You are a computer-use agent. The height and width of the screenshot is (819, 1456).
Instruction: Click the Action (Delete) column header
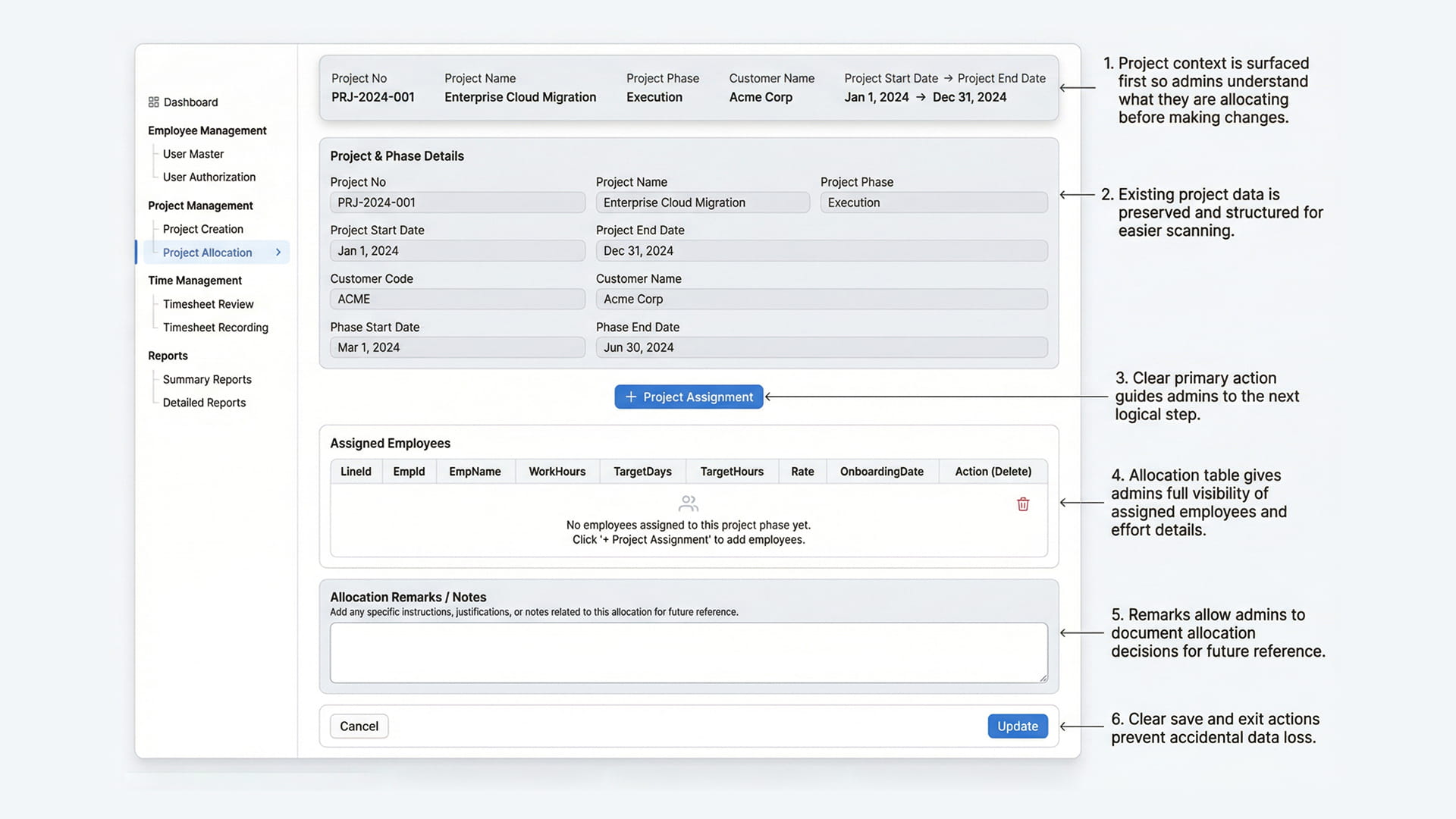(x=993, y=472)
